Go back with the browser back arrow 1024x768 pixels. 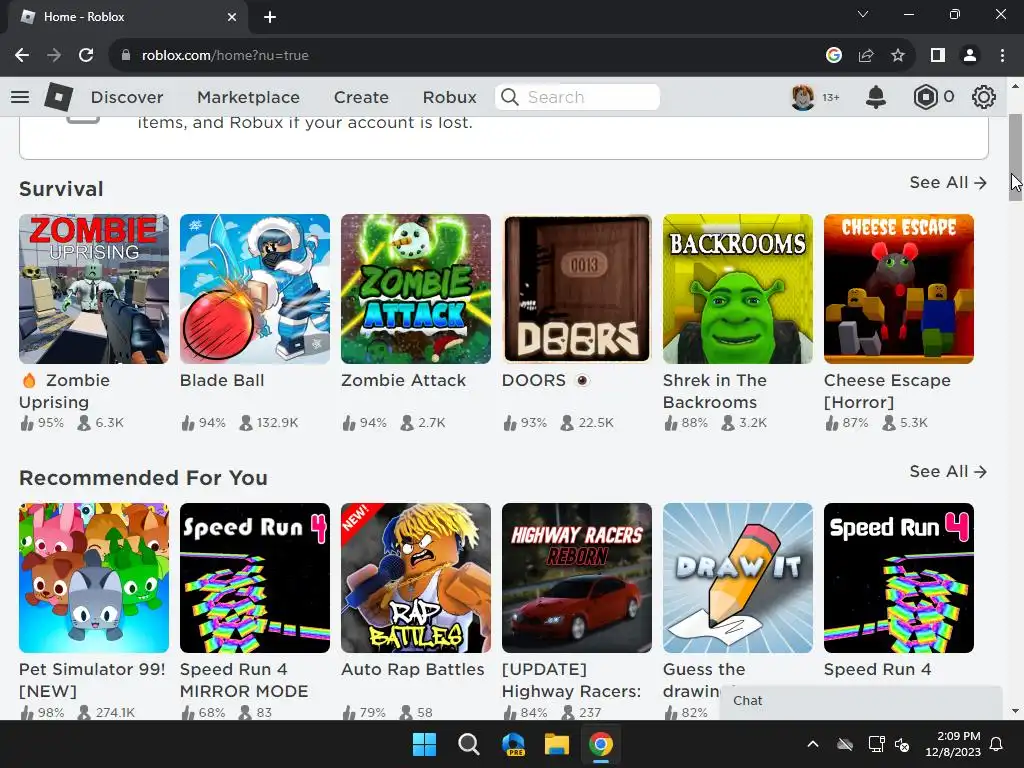tap(22, 56)
